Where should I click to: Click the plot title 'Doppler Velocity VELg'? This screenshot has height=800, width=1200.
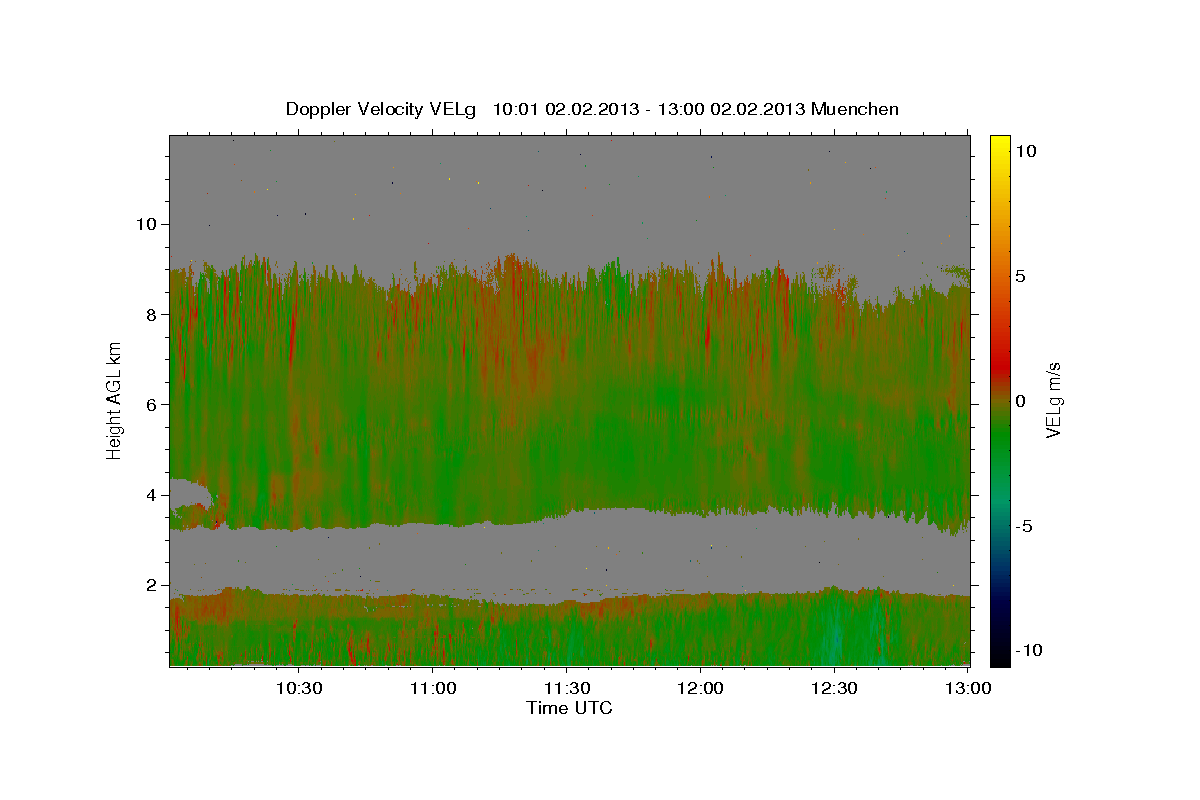[x=382, y=109]
